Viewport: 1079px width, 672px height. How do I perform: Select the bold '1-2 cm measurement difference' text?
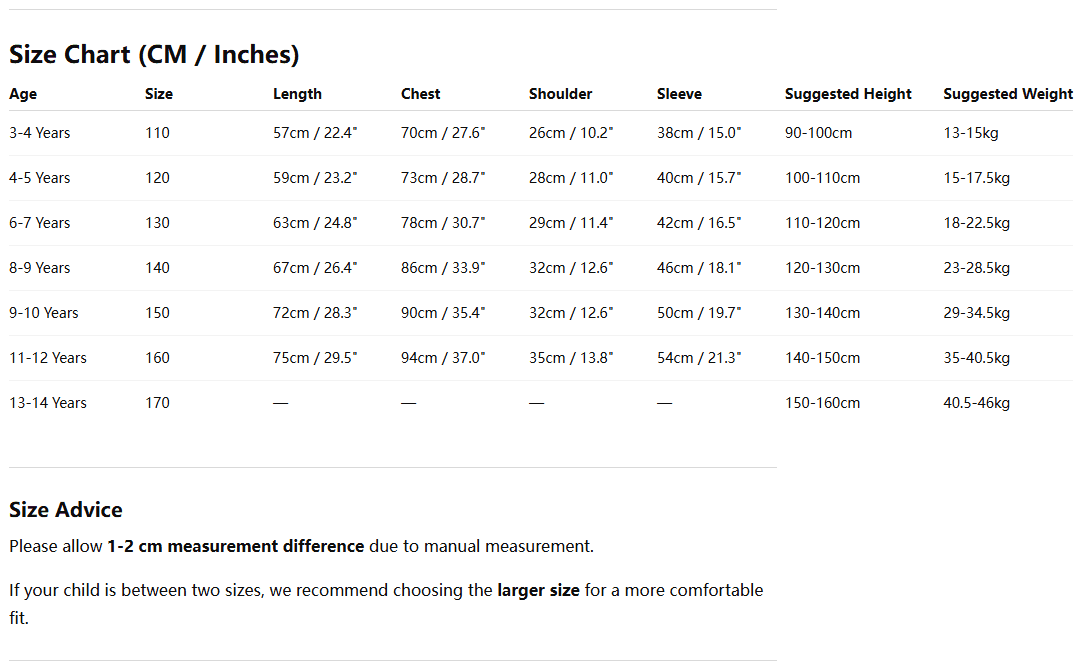click(235, 546)
